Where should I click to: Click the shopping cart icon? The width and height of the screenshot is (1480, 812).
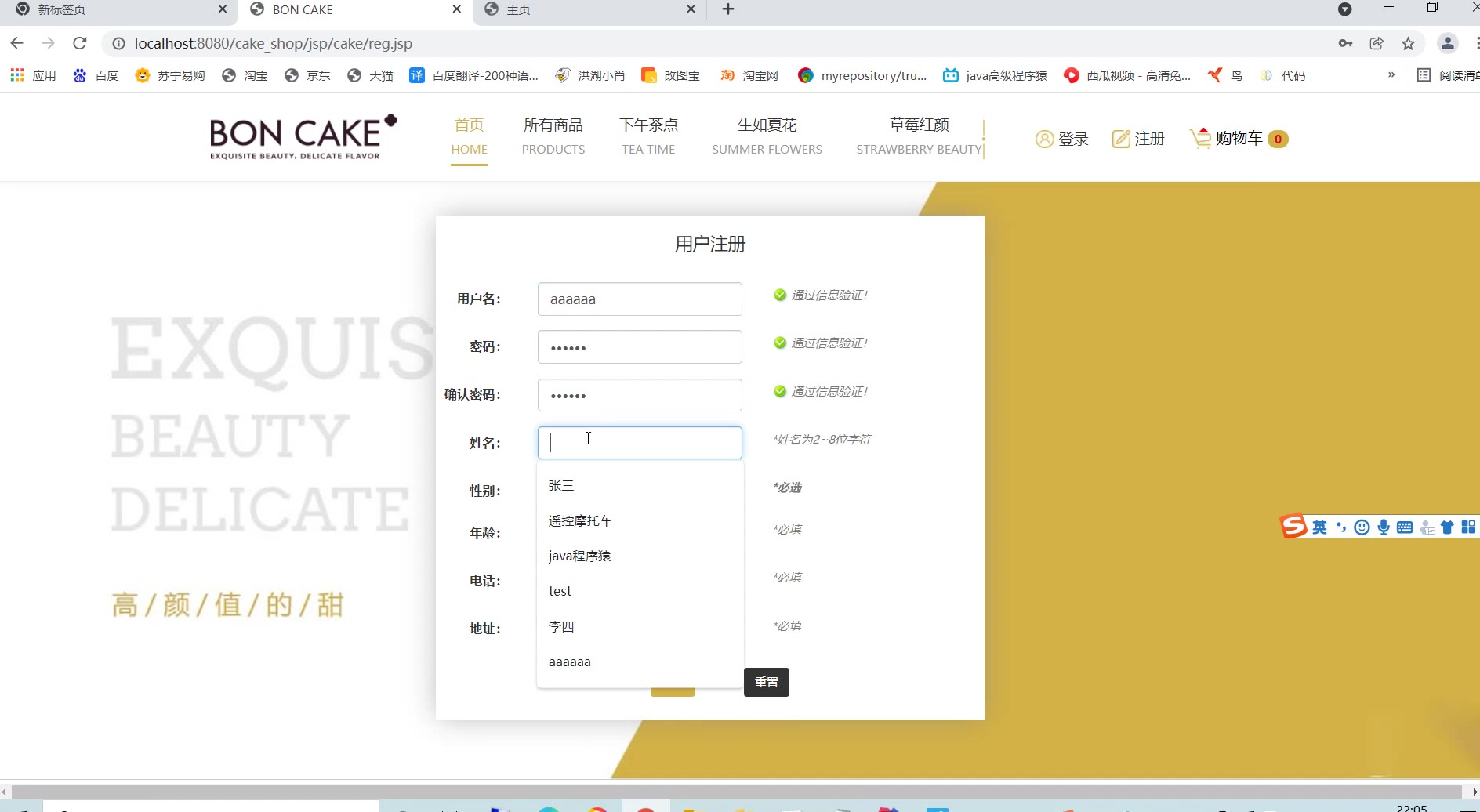point(1200,139)
